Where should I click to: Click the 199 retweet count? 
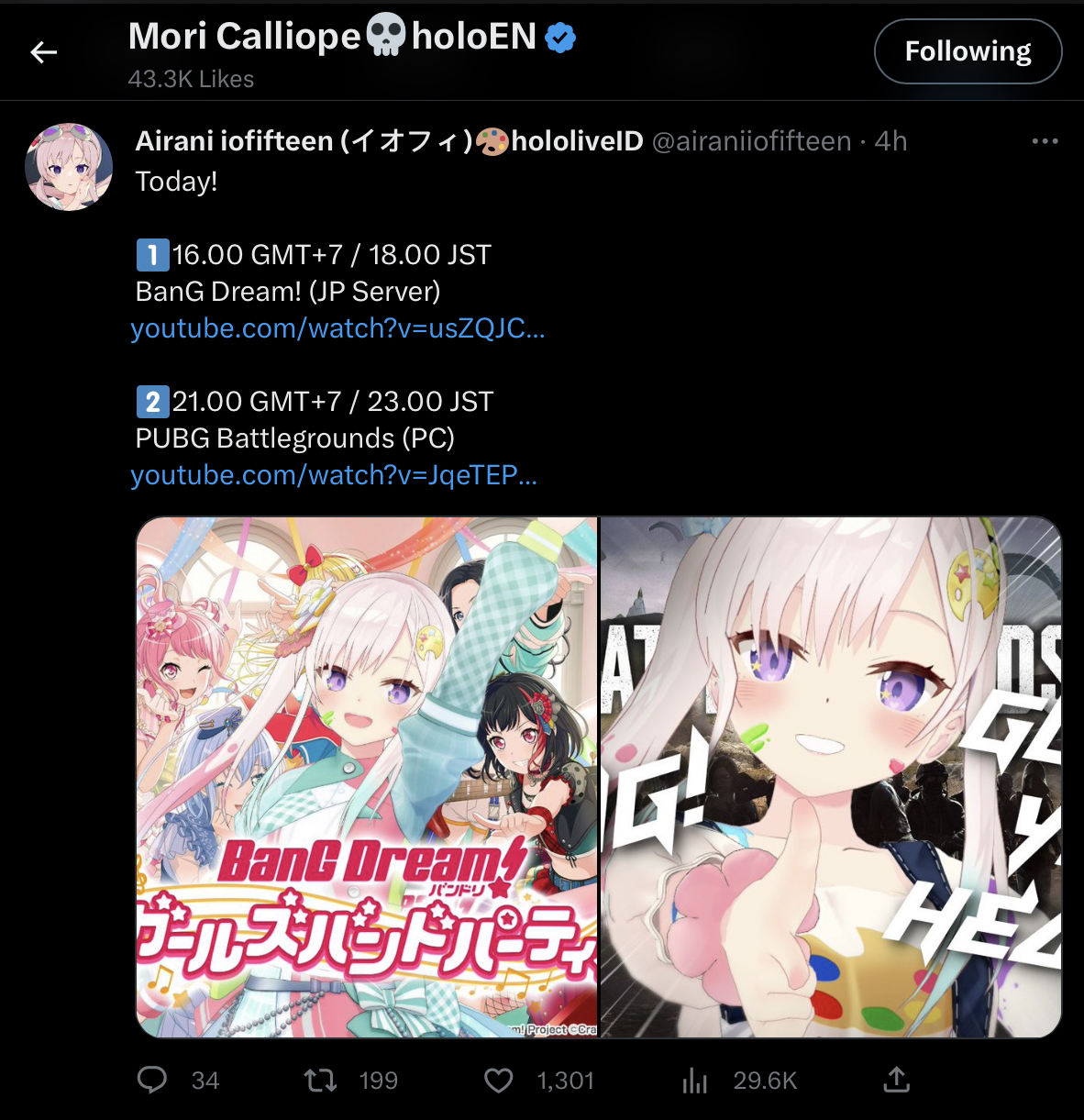(x=378, y=1081)
